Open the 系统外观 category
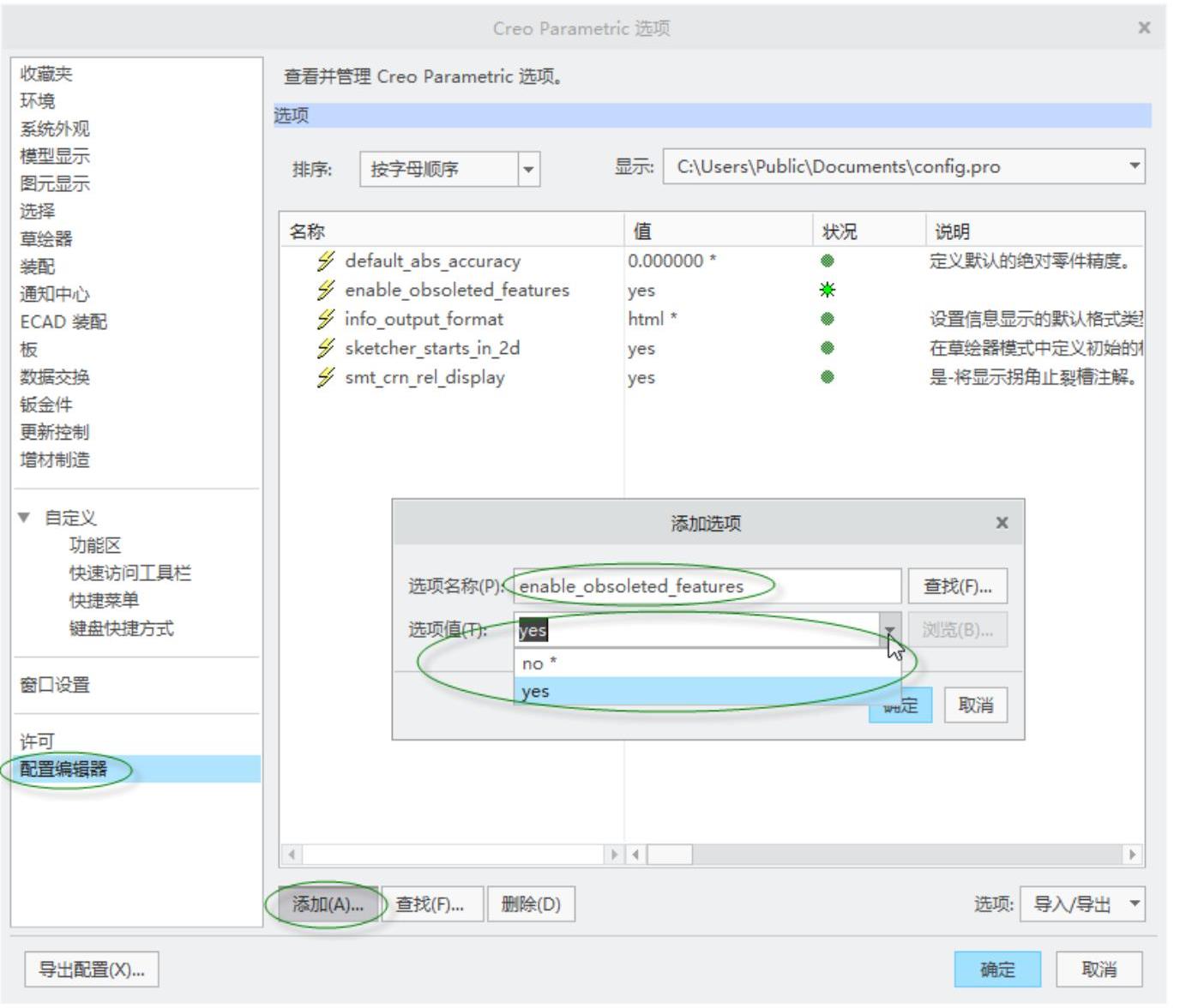Viewport: 1180px width, 1008px height. pyautogui.click(x=55, y=129)
